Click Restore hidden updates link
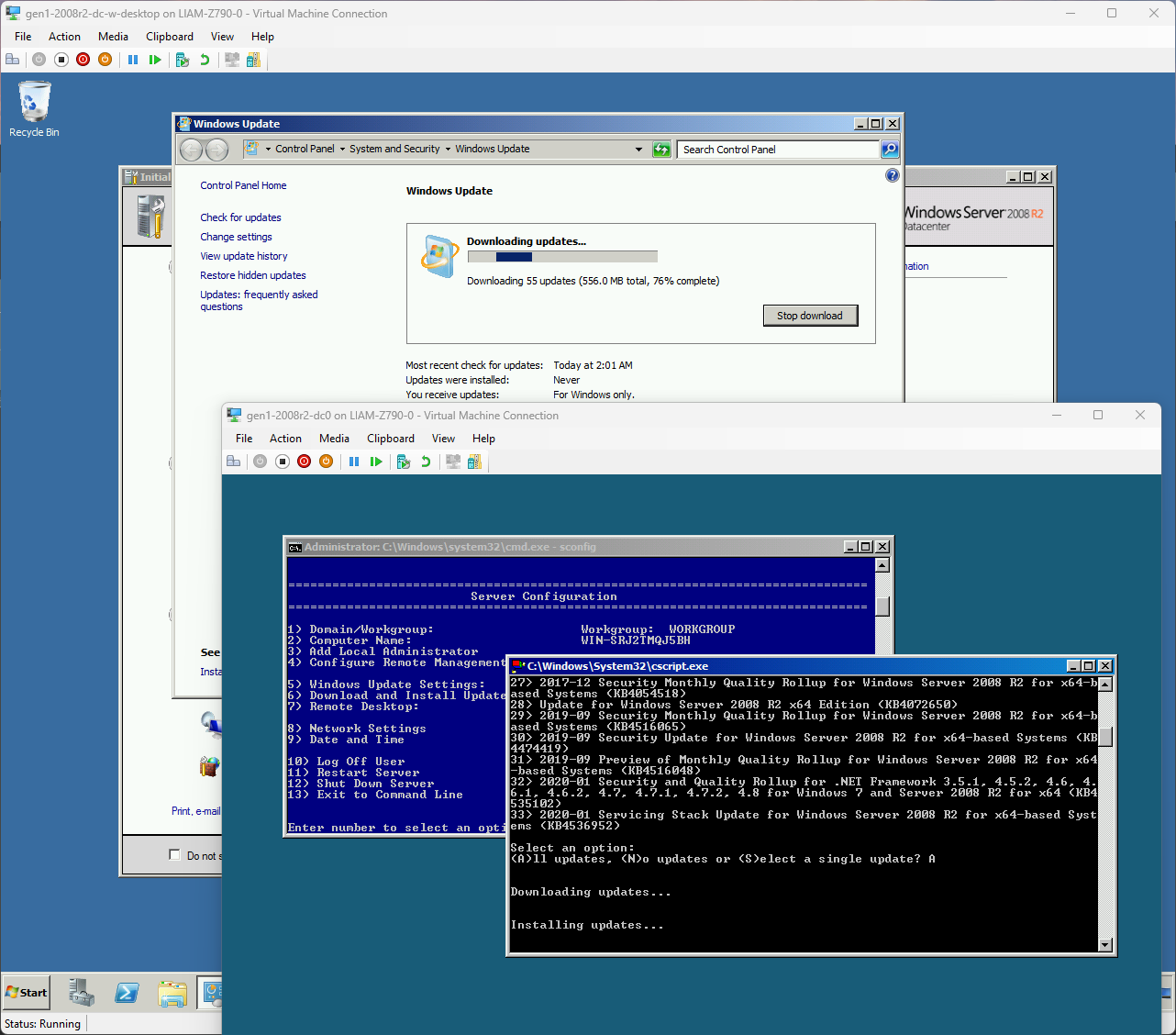The height and width of the screenshot is (1035, 1176). [253, 275]
